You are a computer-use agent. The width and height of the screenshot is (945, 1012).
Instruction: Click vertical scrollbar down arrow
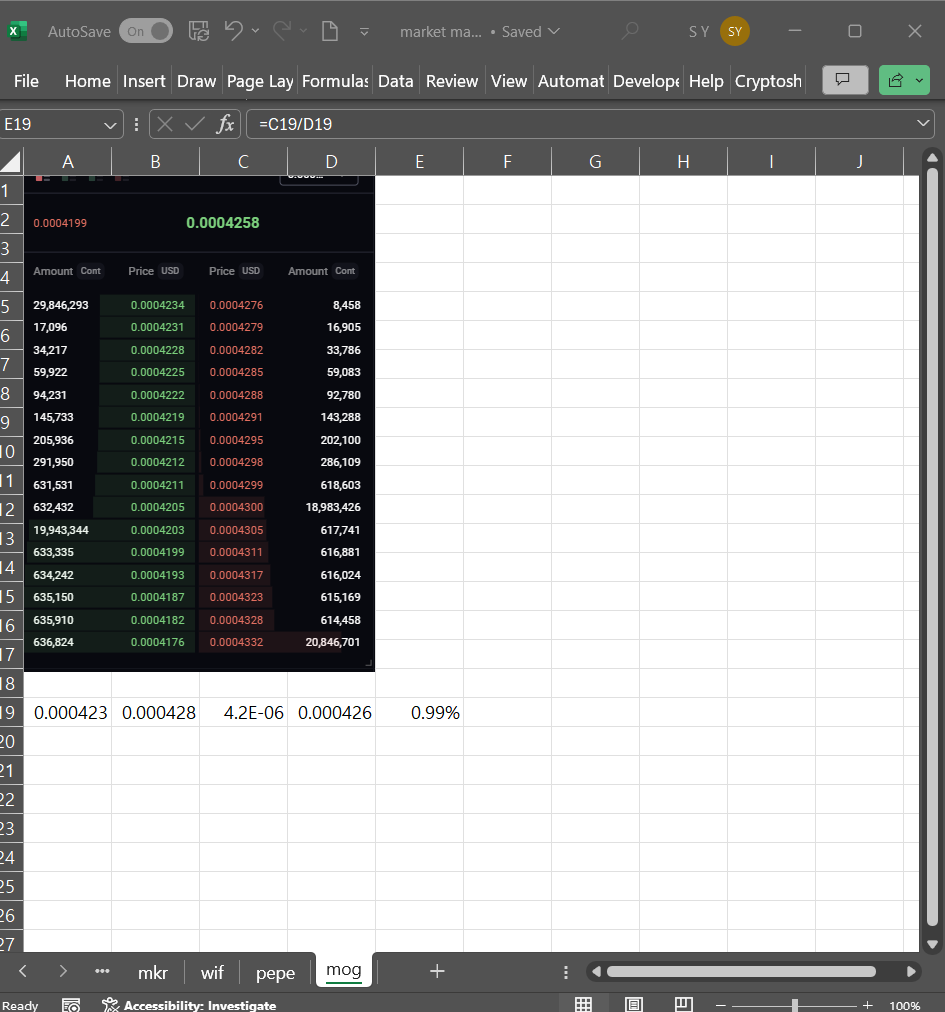coord(932,944)
